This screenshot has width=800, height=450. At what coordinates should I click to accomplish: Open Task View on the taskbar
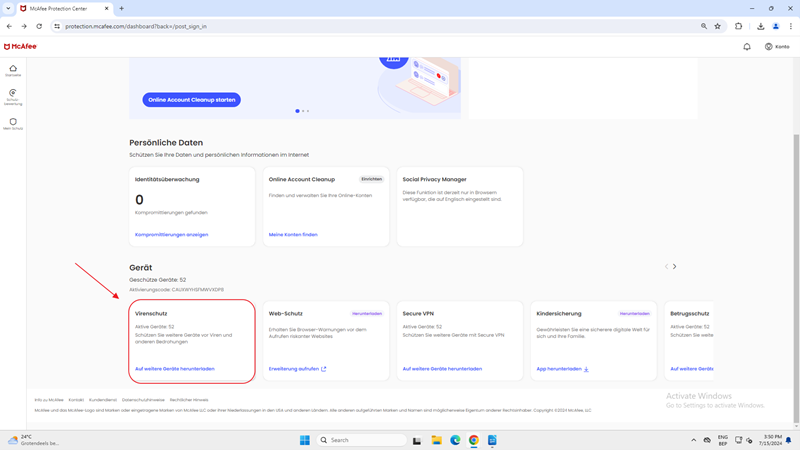pos(417,440)
